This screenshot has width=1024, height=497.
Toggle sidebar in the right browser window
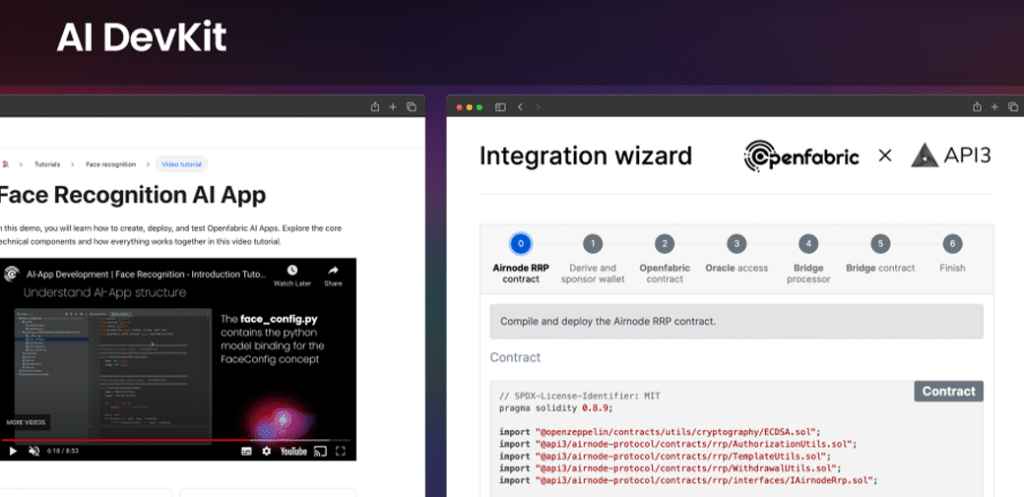[500, 107]
